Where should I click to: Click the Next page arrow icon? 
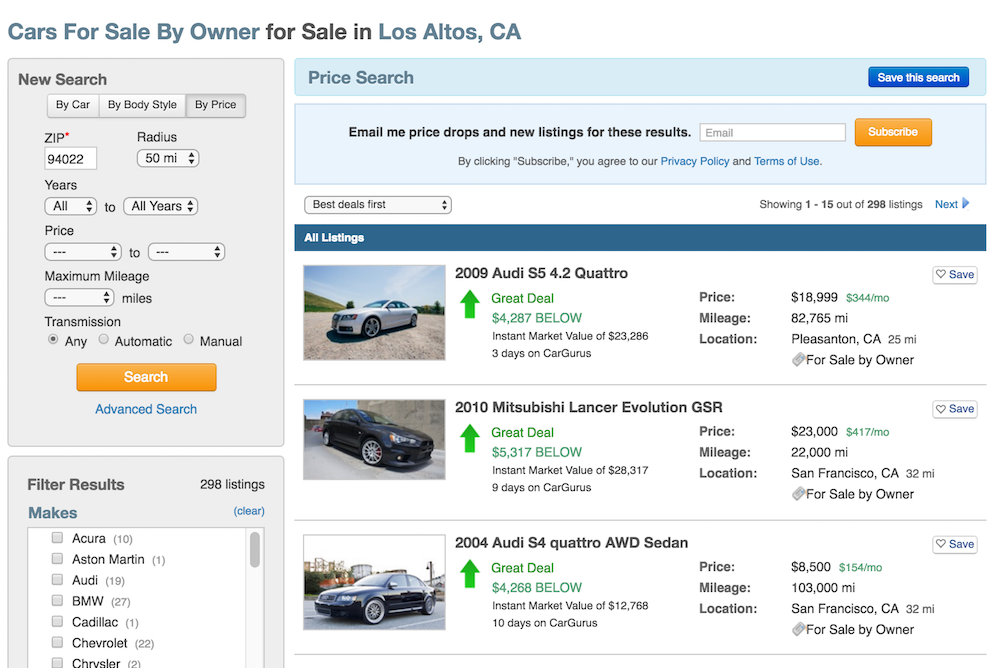tap(966, 204)
